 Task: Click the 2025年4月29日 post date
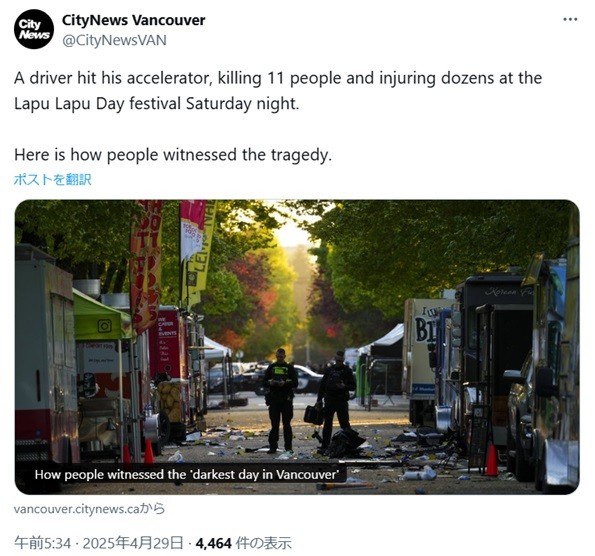click(133, 543)
